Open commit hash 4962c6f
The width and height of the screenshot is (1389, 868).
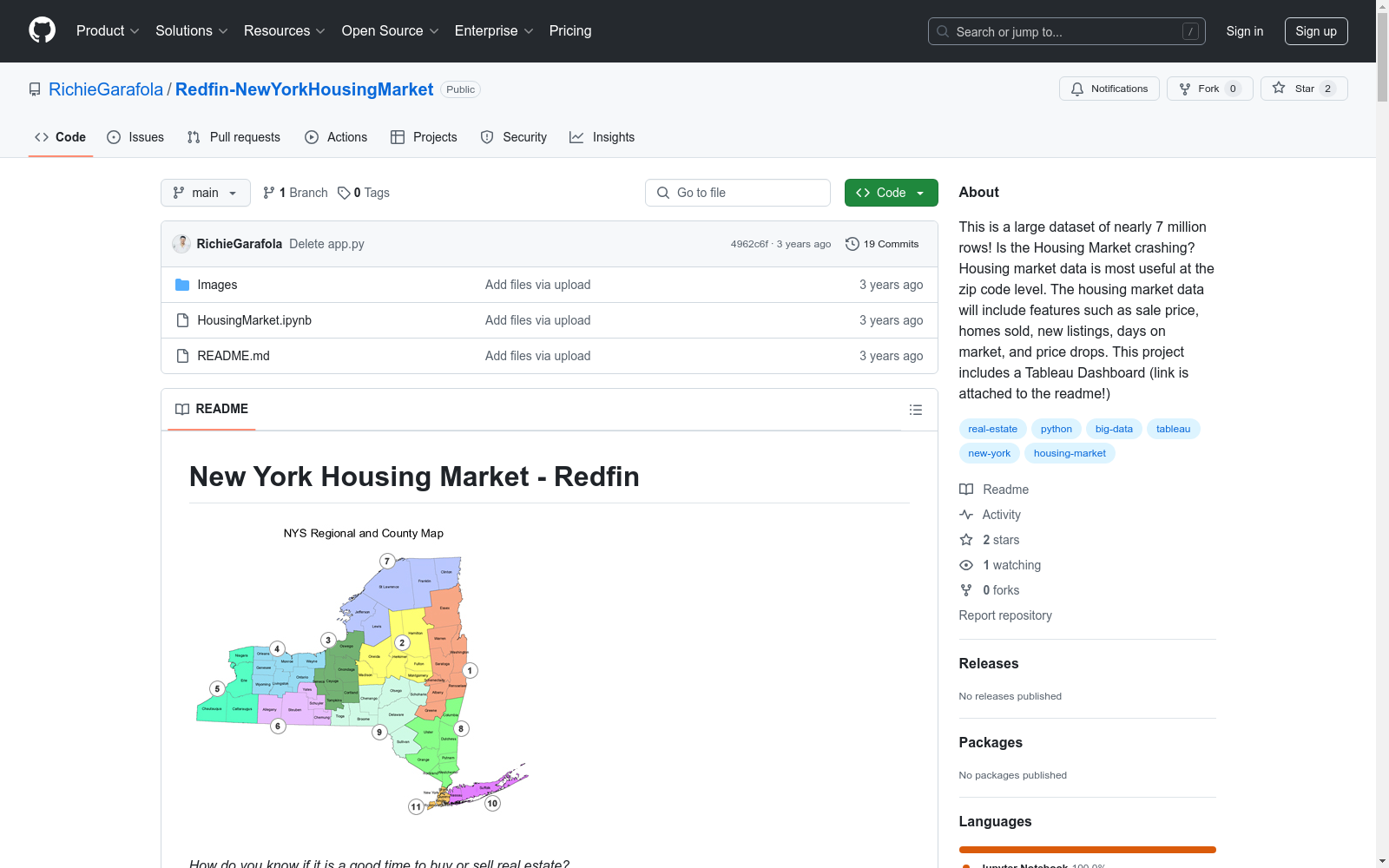[x=749, y=244]
